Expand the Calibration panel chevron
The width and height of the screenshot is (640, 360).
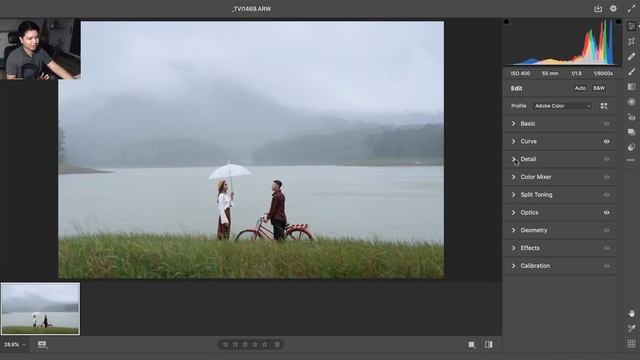click(513, 266)
